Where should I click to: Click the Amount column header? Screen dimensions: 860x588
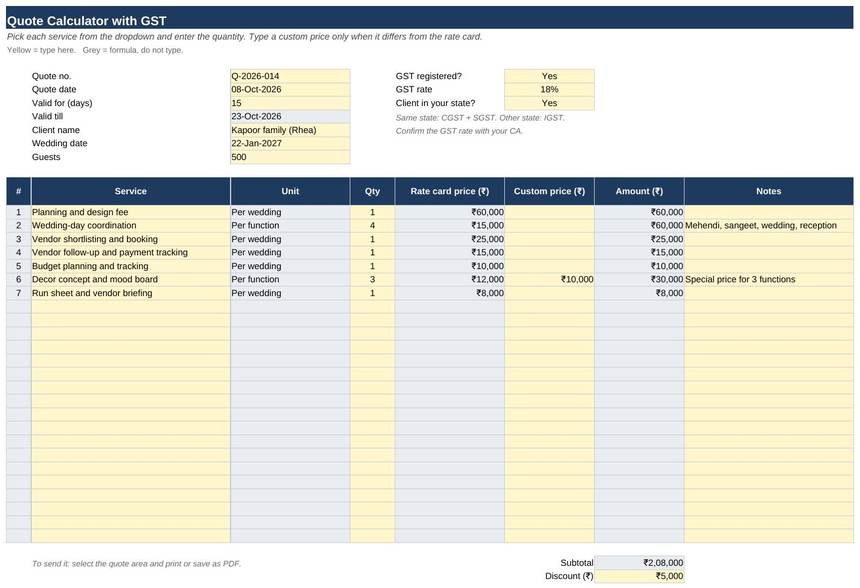coord(640,191)
